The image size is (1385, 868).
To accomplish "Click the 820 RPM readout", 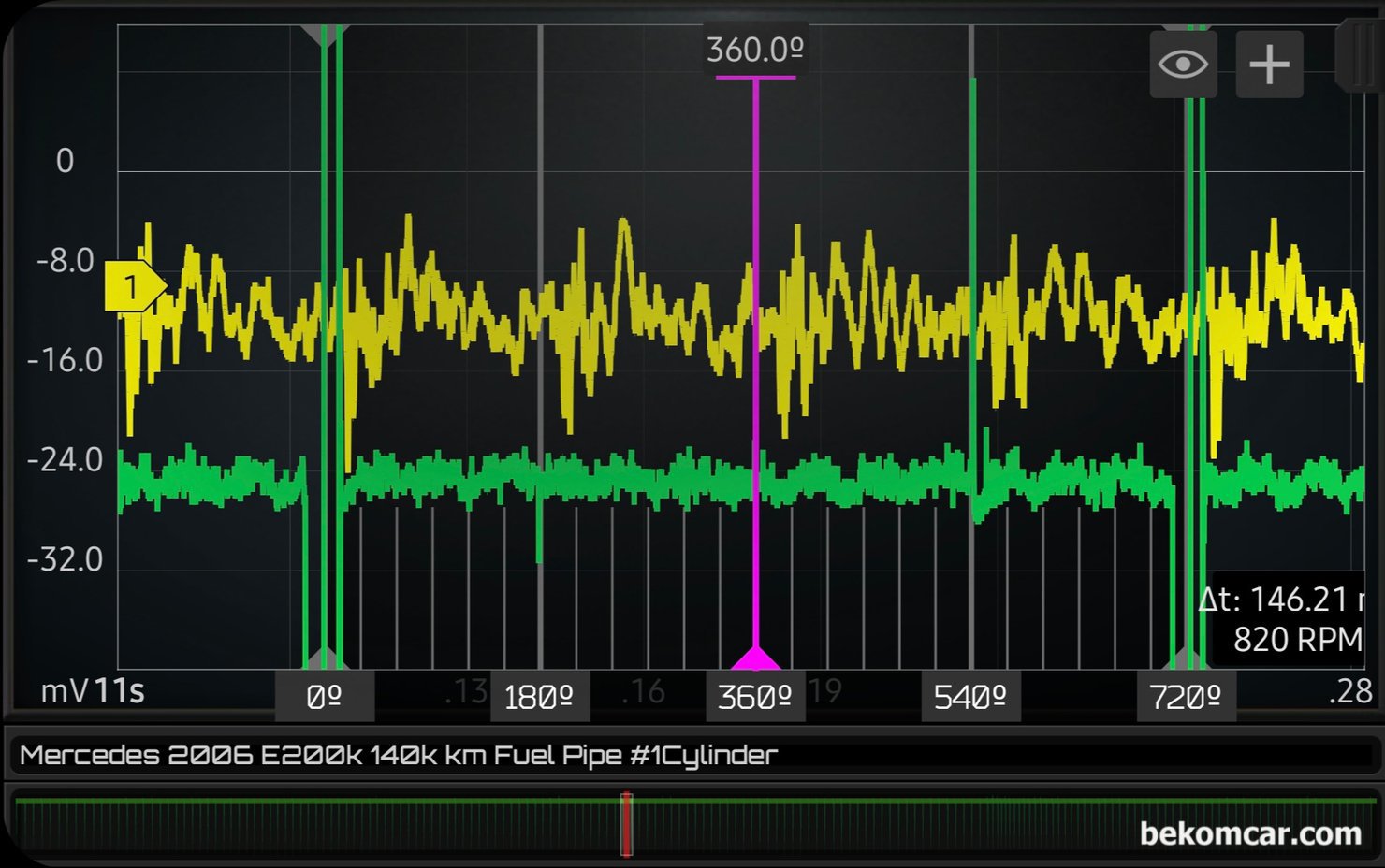I will click(1296, 640).
